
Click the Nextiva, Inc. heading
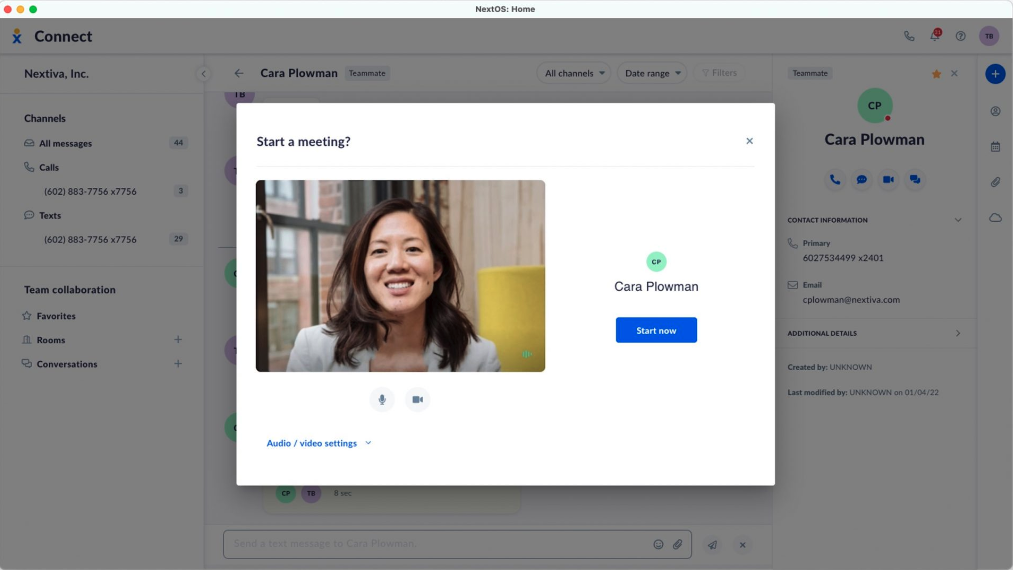(x=56, y=74)
